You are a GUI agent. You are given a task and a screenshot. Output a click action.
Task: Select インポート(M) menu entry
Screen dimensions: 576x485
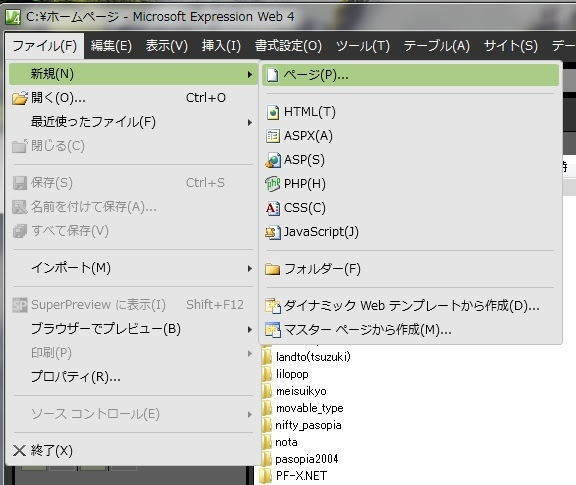(133, 268)
